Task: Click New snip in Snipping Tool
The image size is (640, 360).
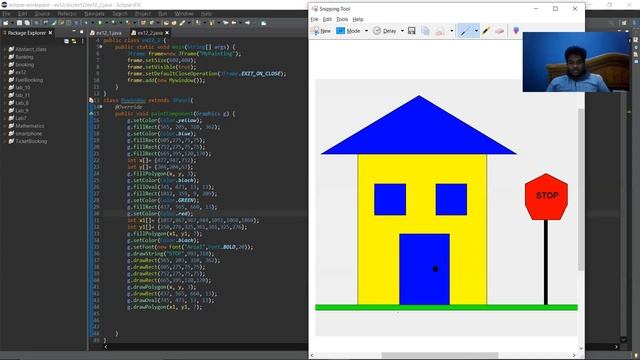Action: 321,31
